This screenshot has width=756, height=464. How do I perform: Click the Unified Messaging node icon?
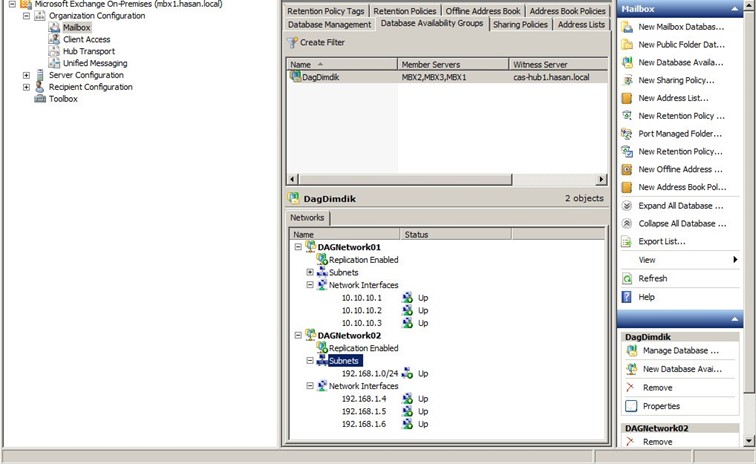(x=54, y=63)
